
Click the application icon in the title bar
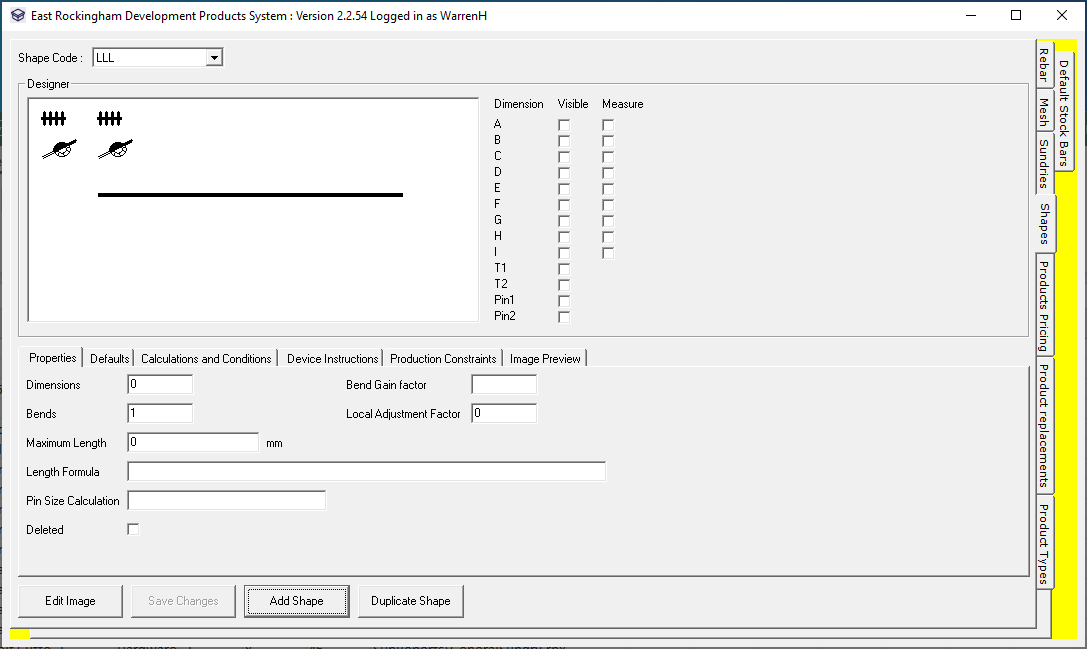[17, 16]
